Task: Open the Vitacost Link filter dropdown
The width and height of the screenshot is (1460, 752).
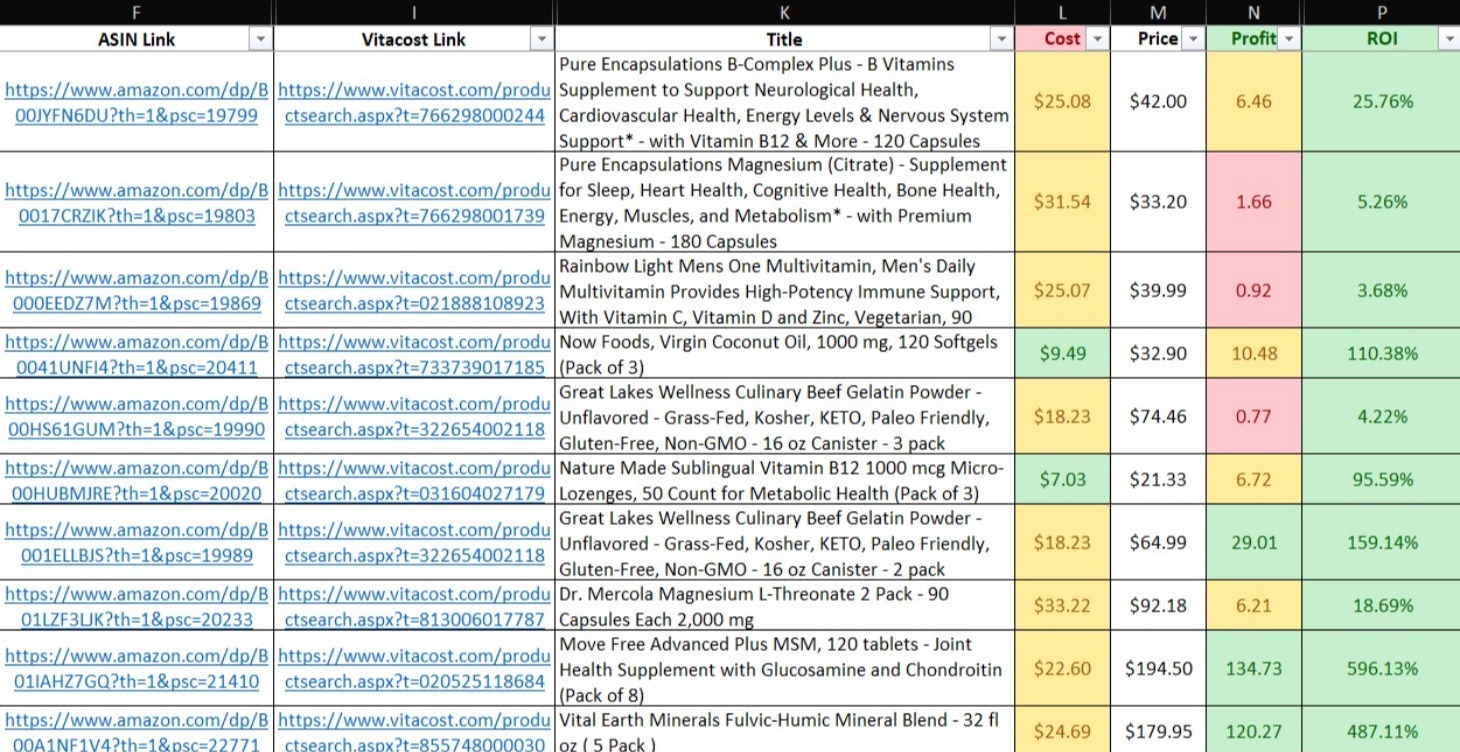Action: (541, 39)
